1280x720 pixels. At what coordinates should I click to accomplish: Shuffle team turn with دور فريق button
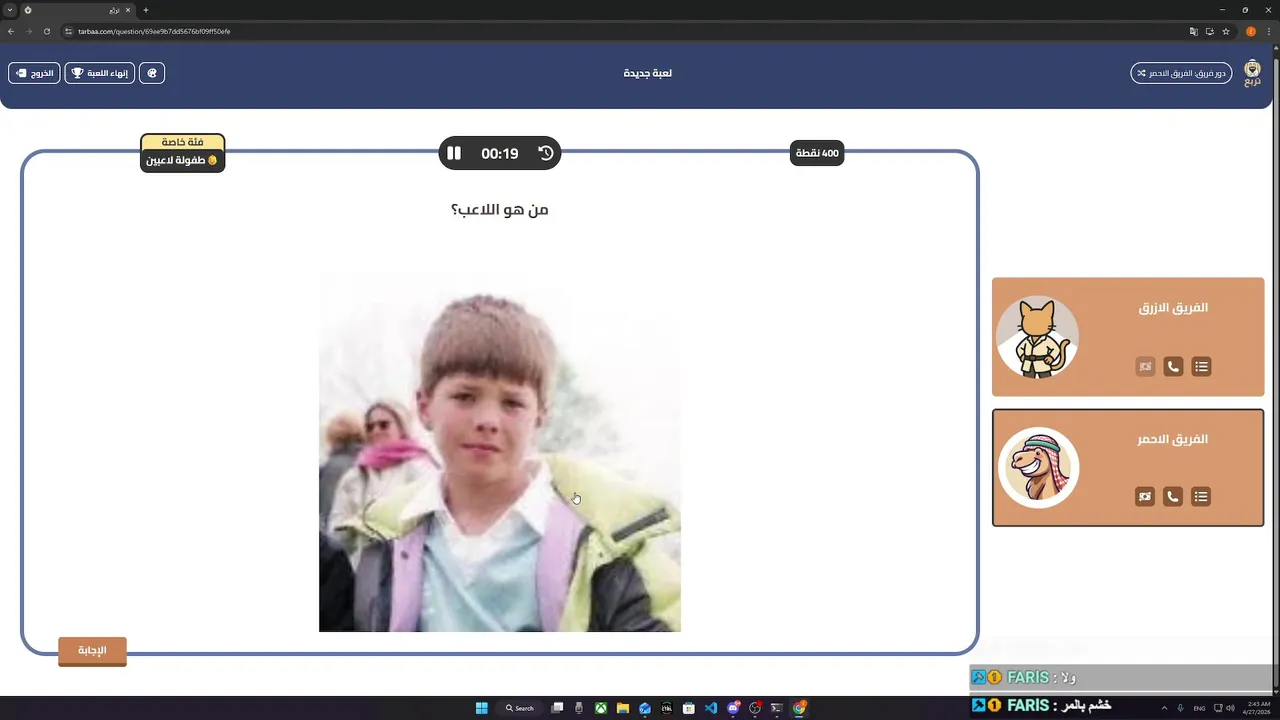[x=1181, y=73]
